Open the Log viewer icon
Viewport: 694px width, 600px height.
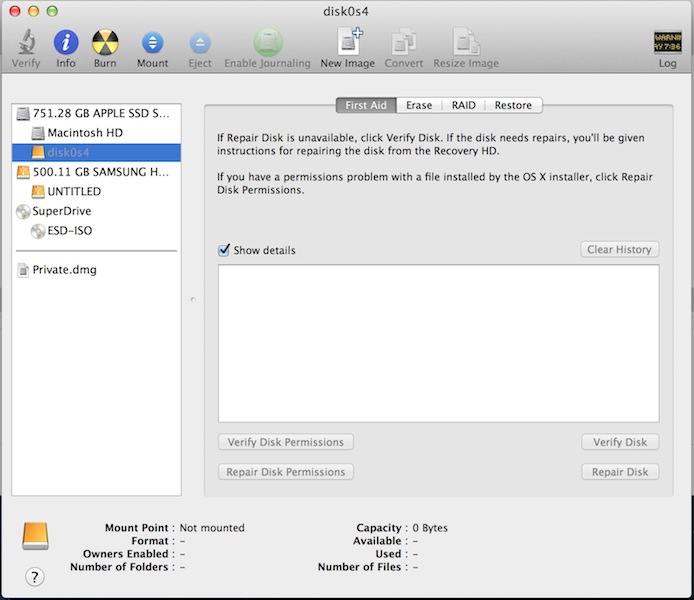click(x=667, y=42)
